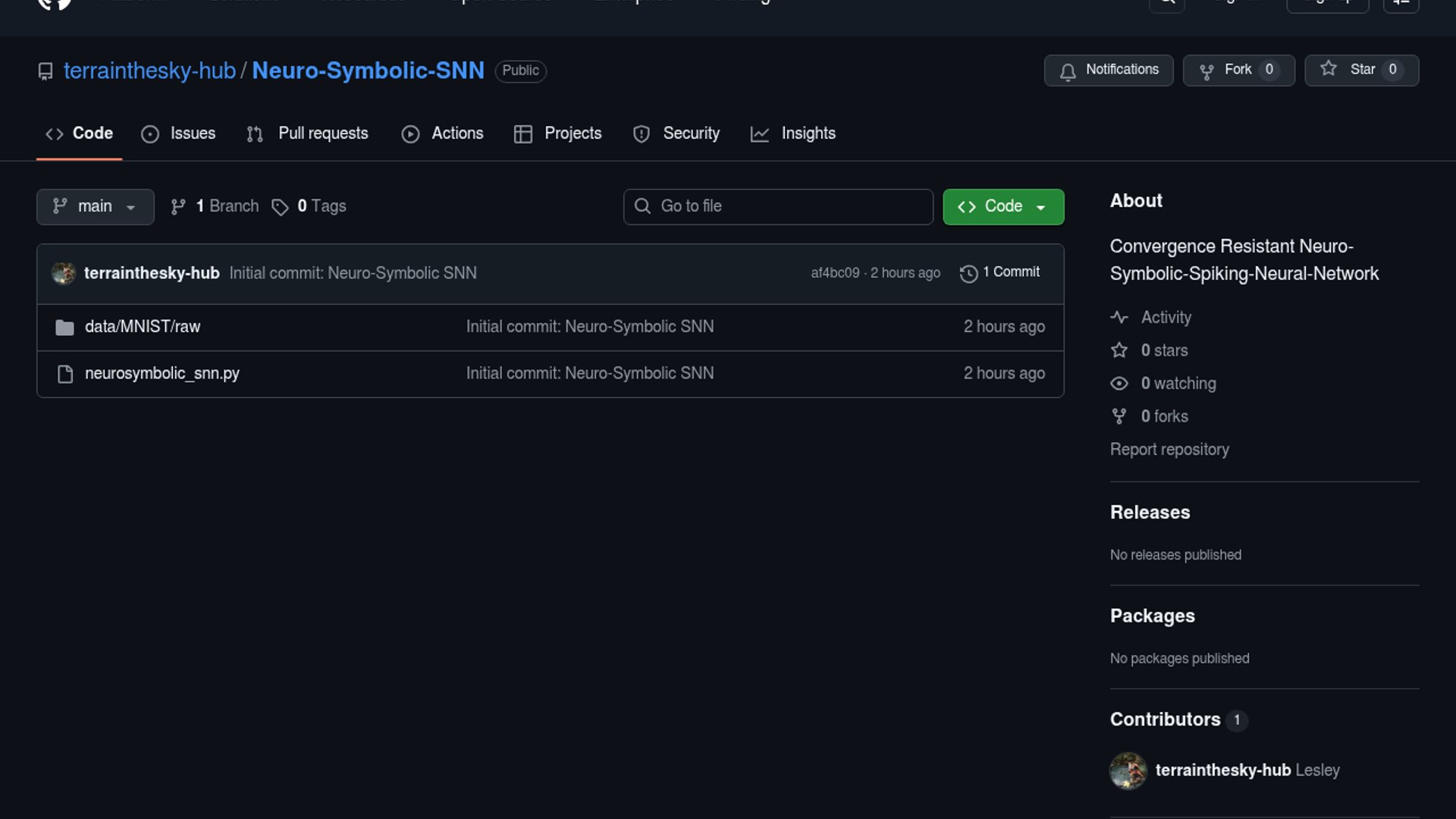Click the Notifications bell icon

click(1068, 71)
